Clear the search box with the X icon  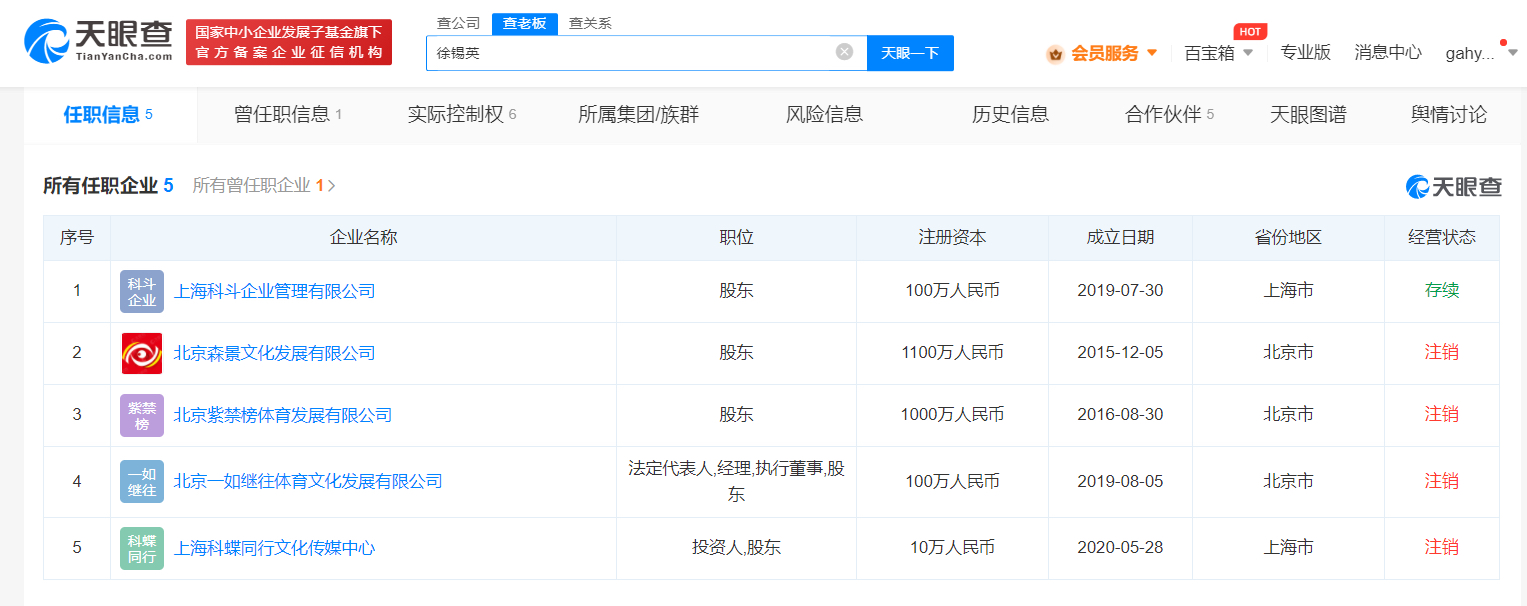pyautogui.click(x=845, y=52)
